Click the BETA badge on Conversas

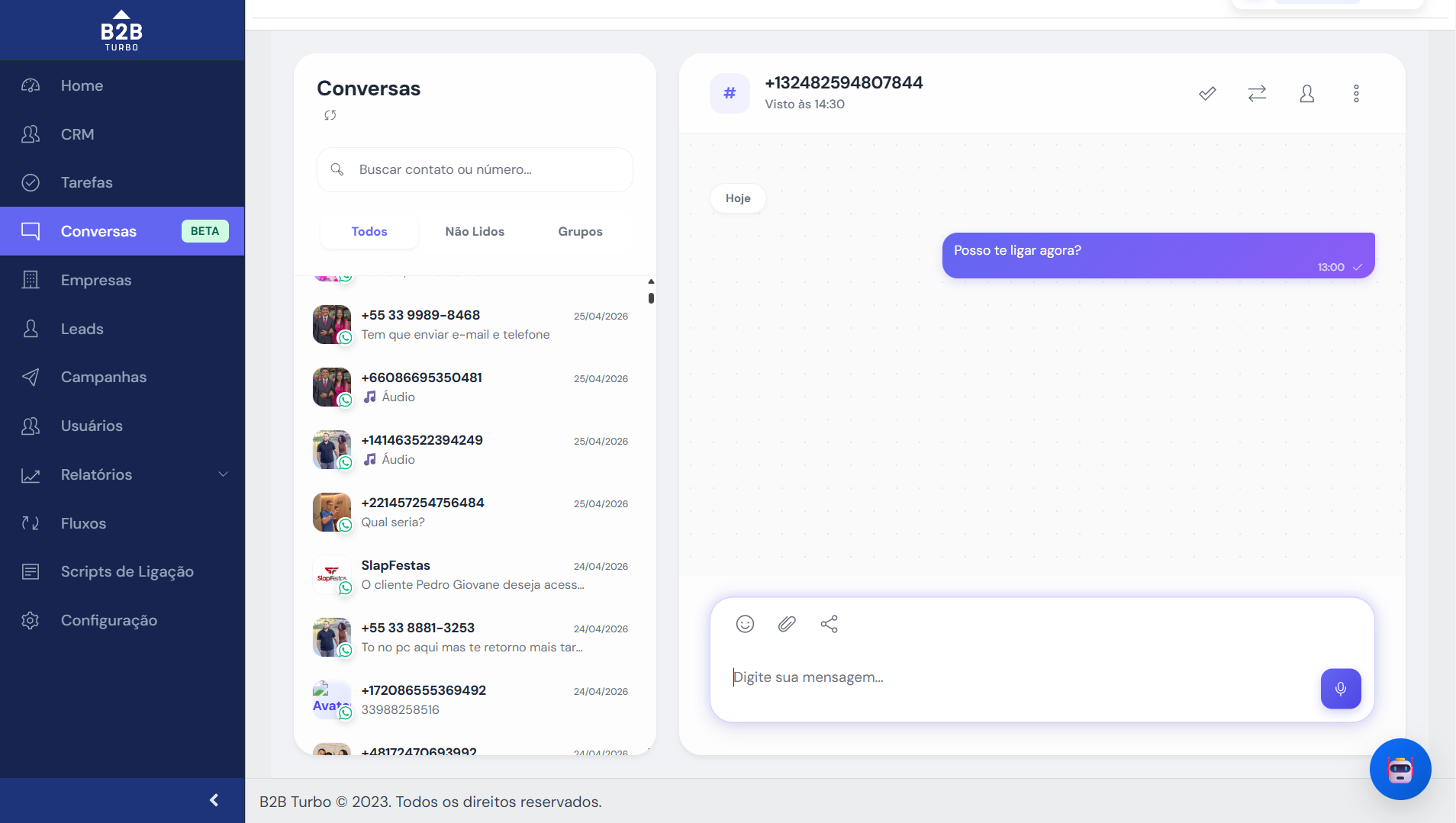[205, 231]
